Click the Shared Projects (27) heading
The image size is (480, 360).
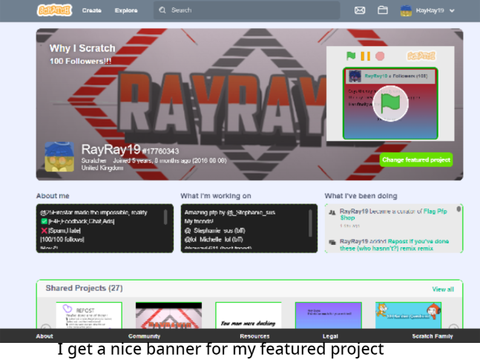tap(84, 288)
